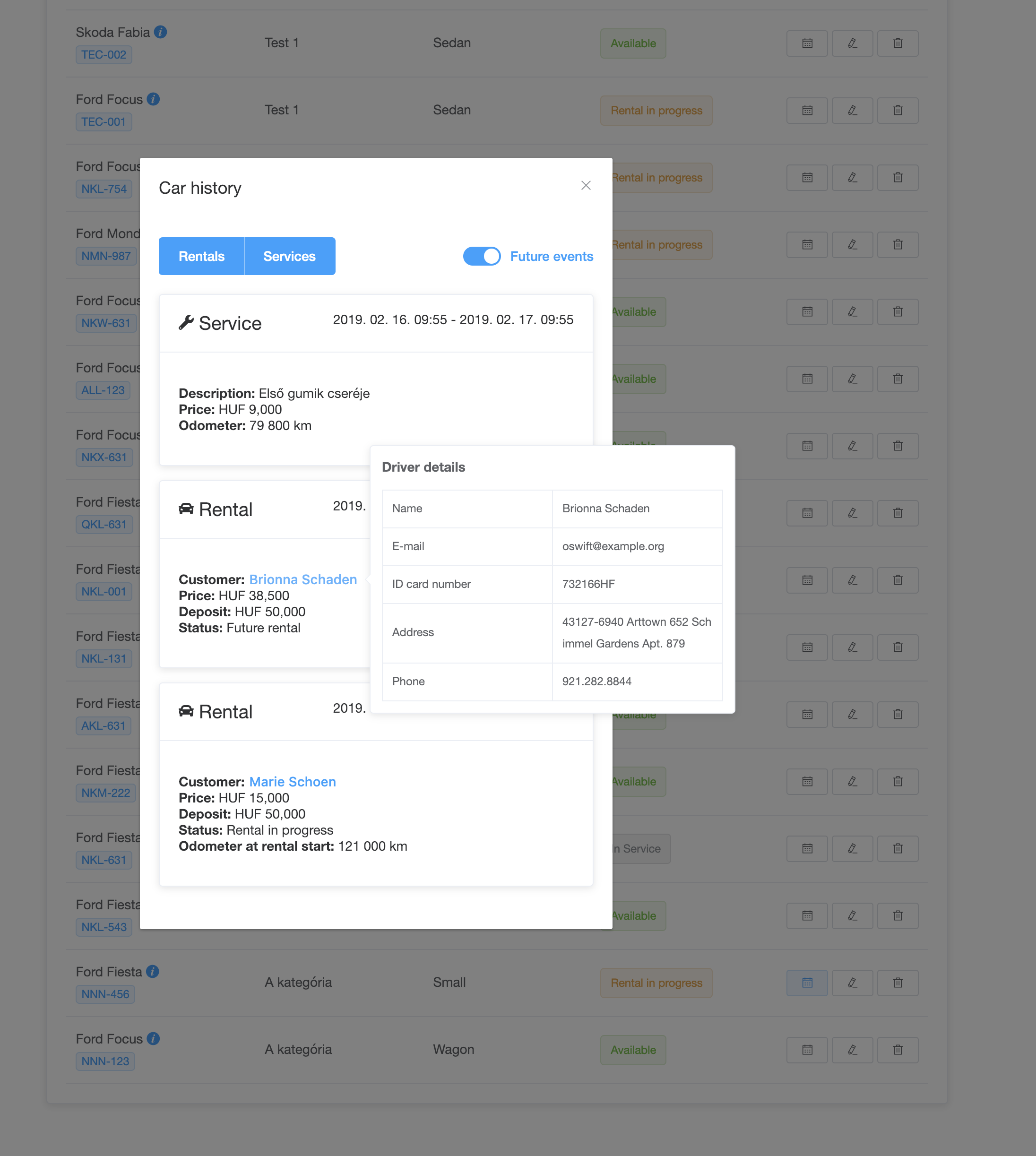Click the Car history dialog title
This screenshot has height=1156, width=1036.
[x=200, y=188]
